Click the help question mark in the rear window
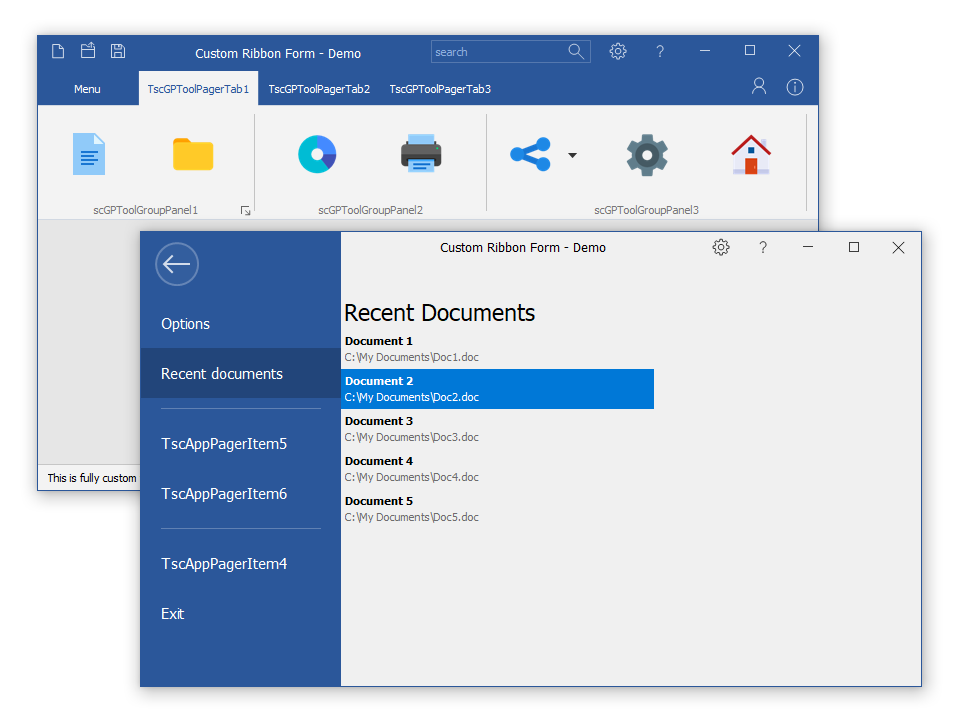The height and width of the screenshot is (722, 965). point(660,52)
